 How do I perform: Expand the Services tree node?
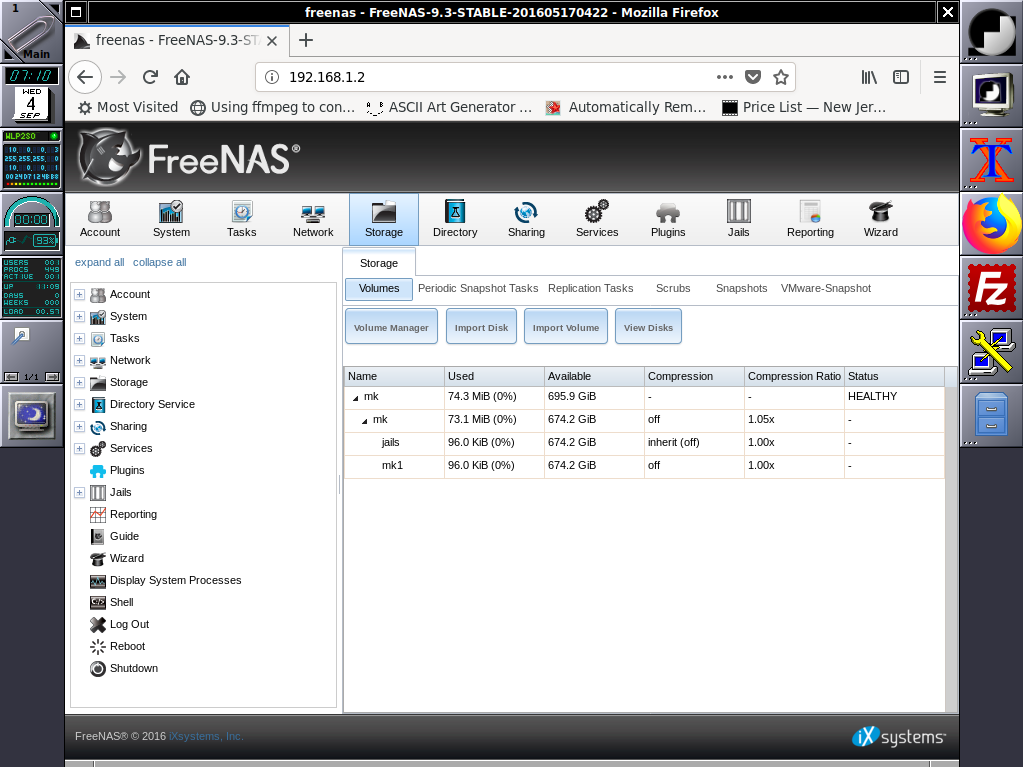click(79, 449)
